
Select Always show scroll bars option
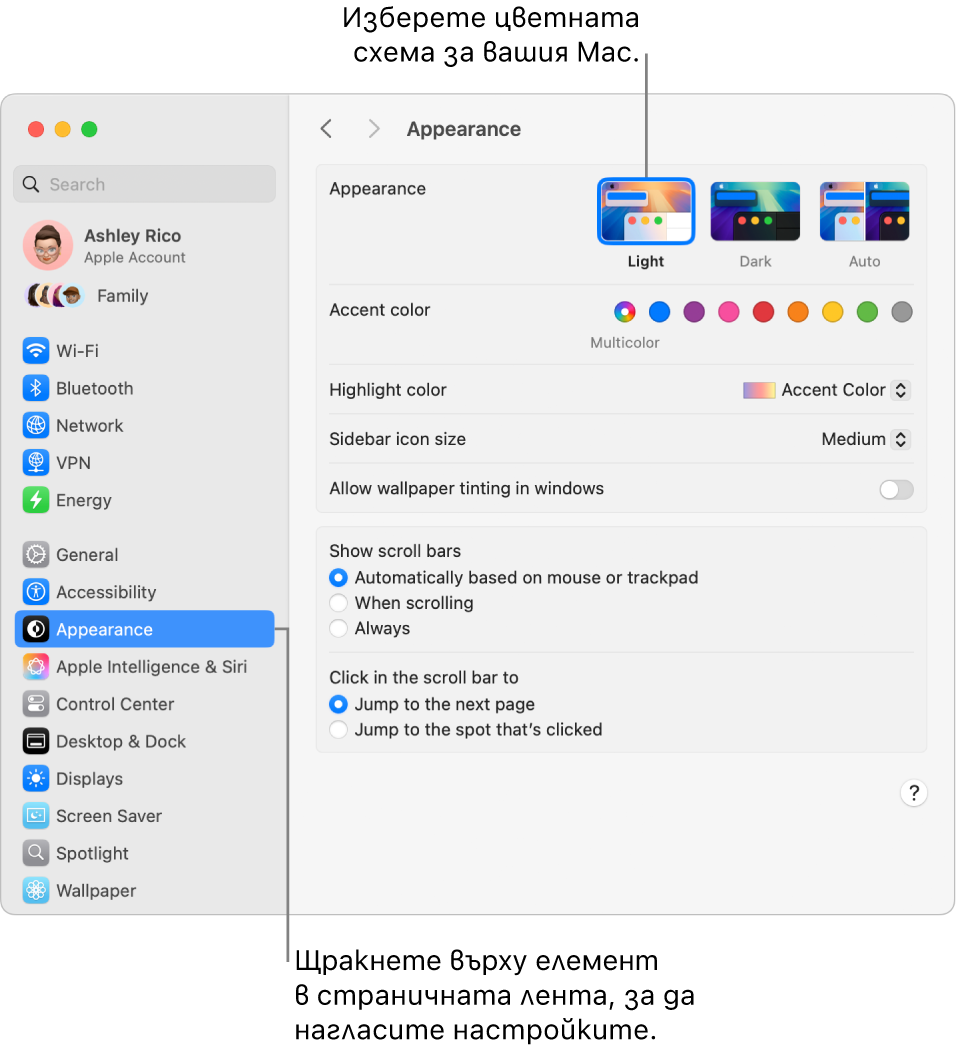coord(339,629)
